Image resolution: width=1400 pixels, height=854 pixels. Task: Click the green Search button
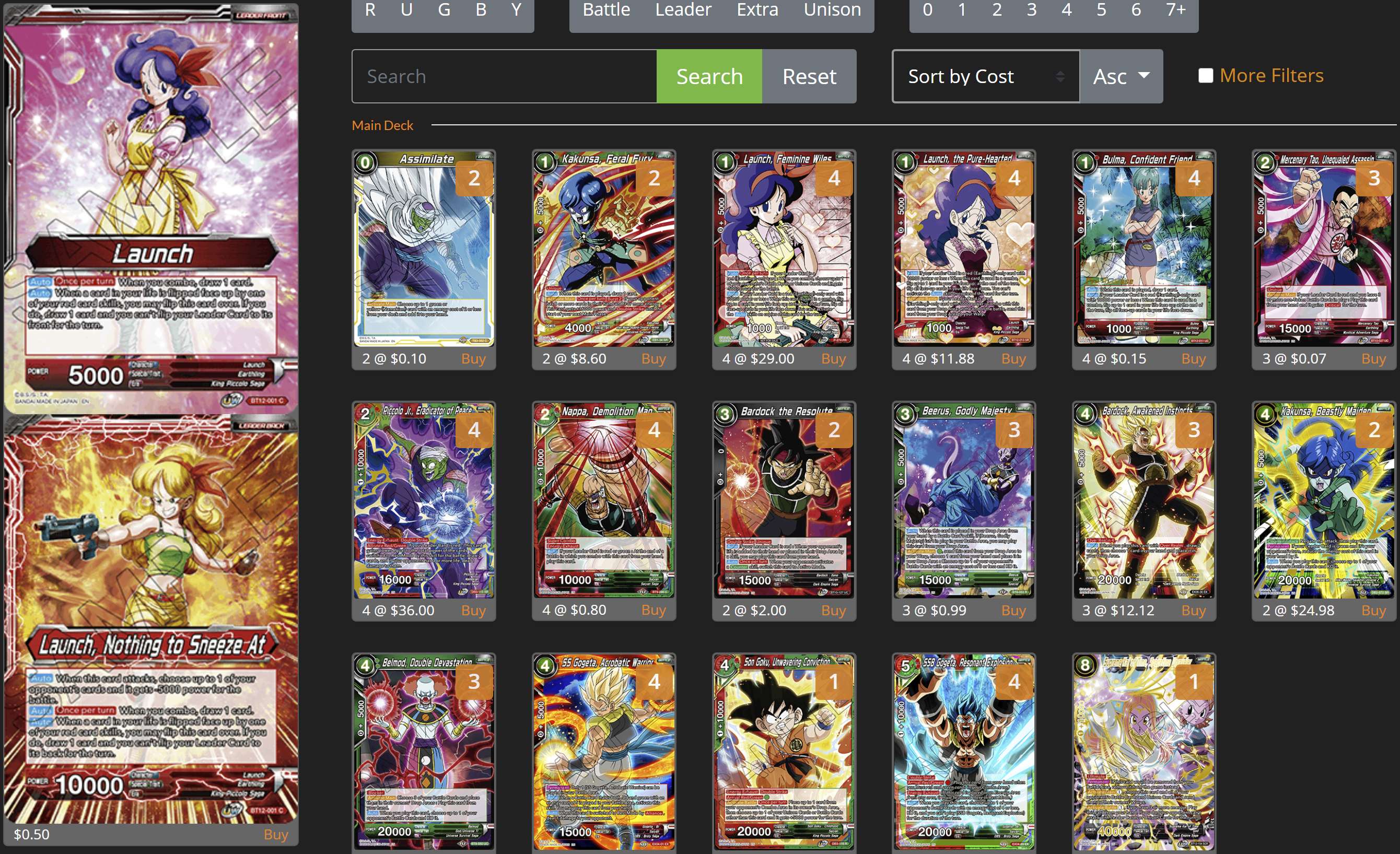coord(709,76)
